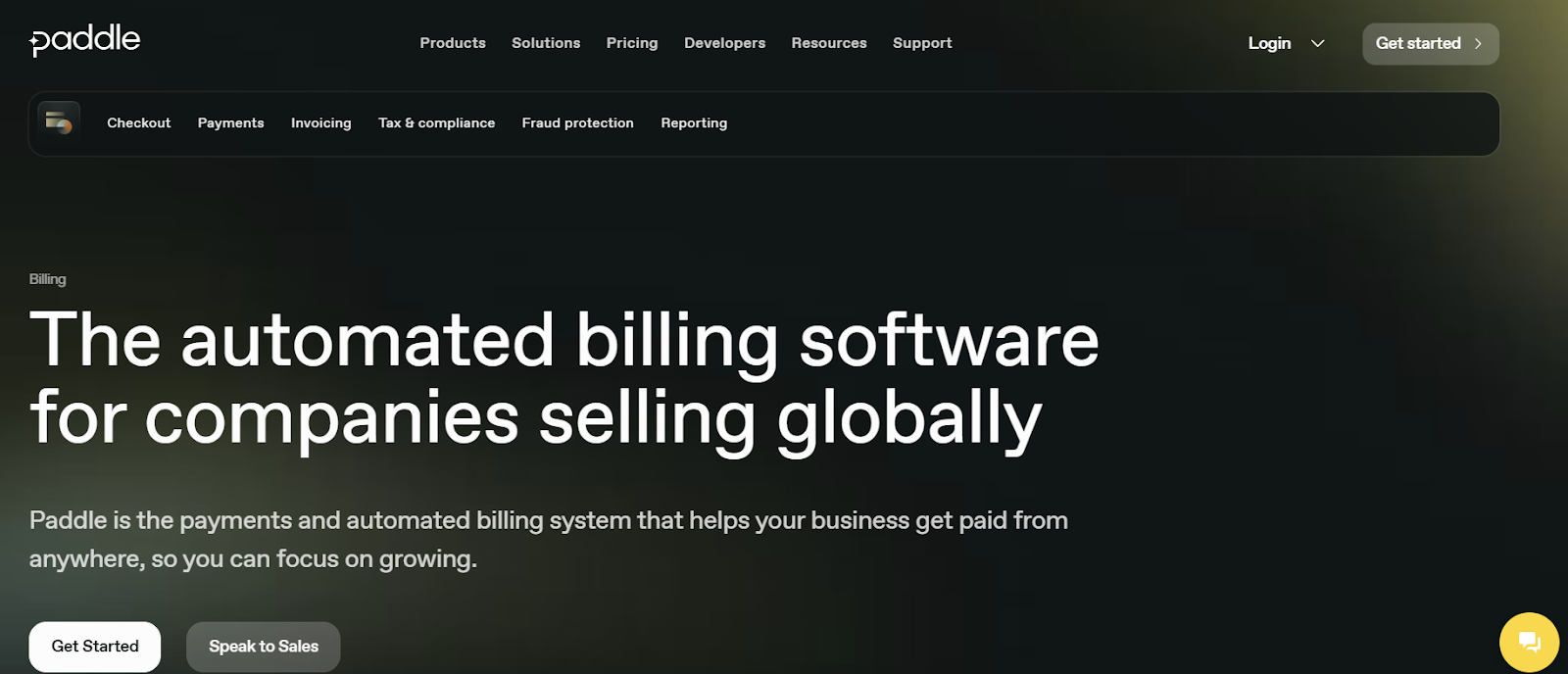1568x674 pixels.
Task: Select the Checkout tab
Action: 138,122
